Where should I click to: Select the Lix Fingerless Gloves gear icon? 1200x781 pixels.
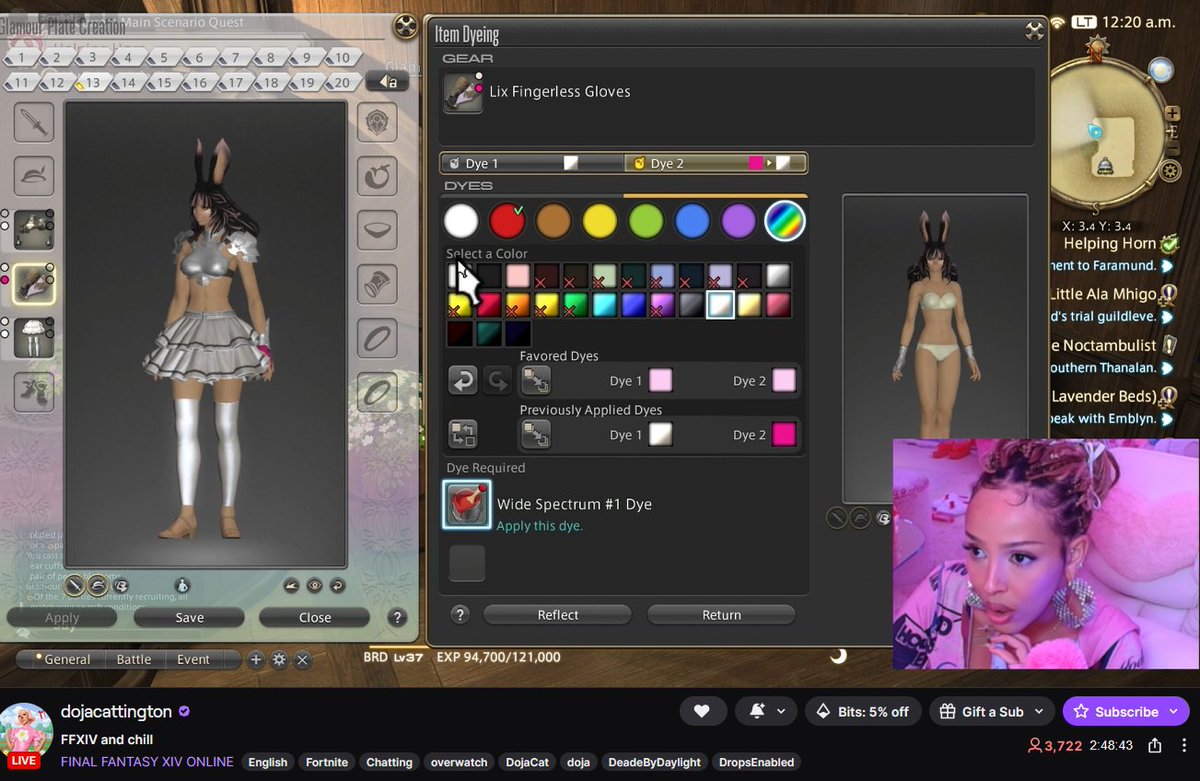click(x=463, y=92)
